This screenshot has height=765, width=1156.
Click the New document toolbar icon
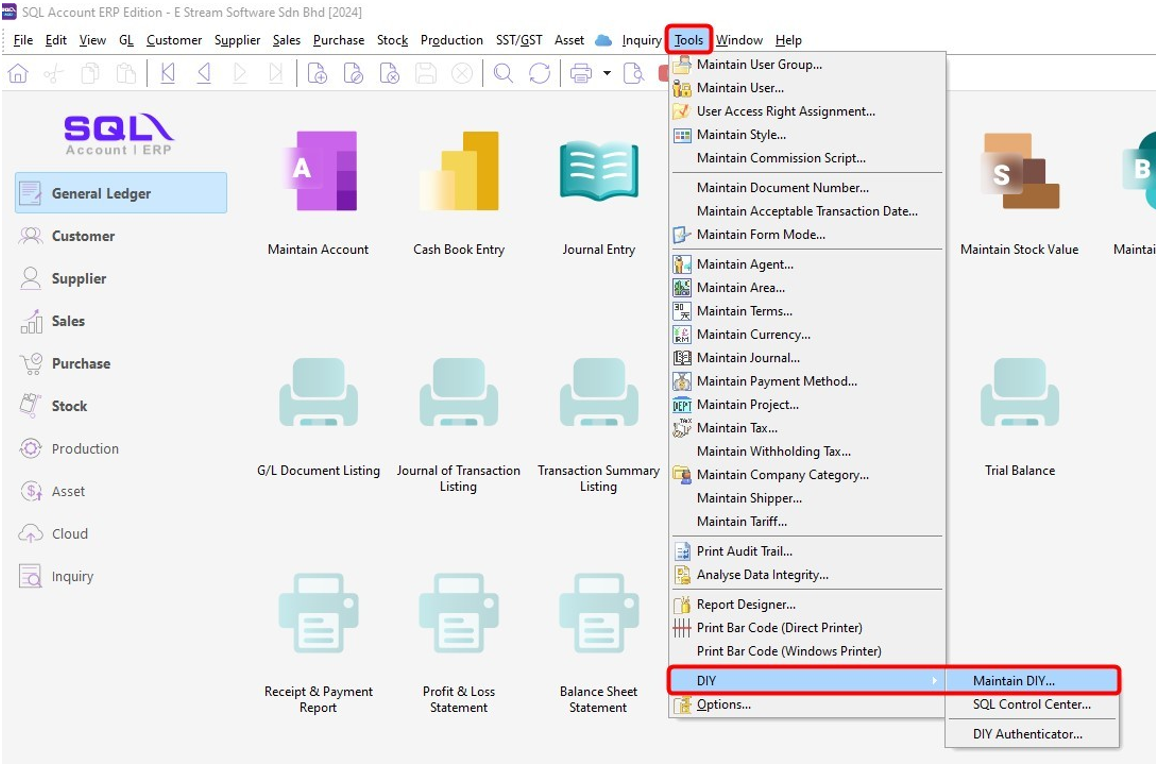[317, 73]
